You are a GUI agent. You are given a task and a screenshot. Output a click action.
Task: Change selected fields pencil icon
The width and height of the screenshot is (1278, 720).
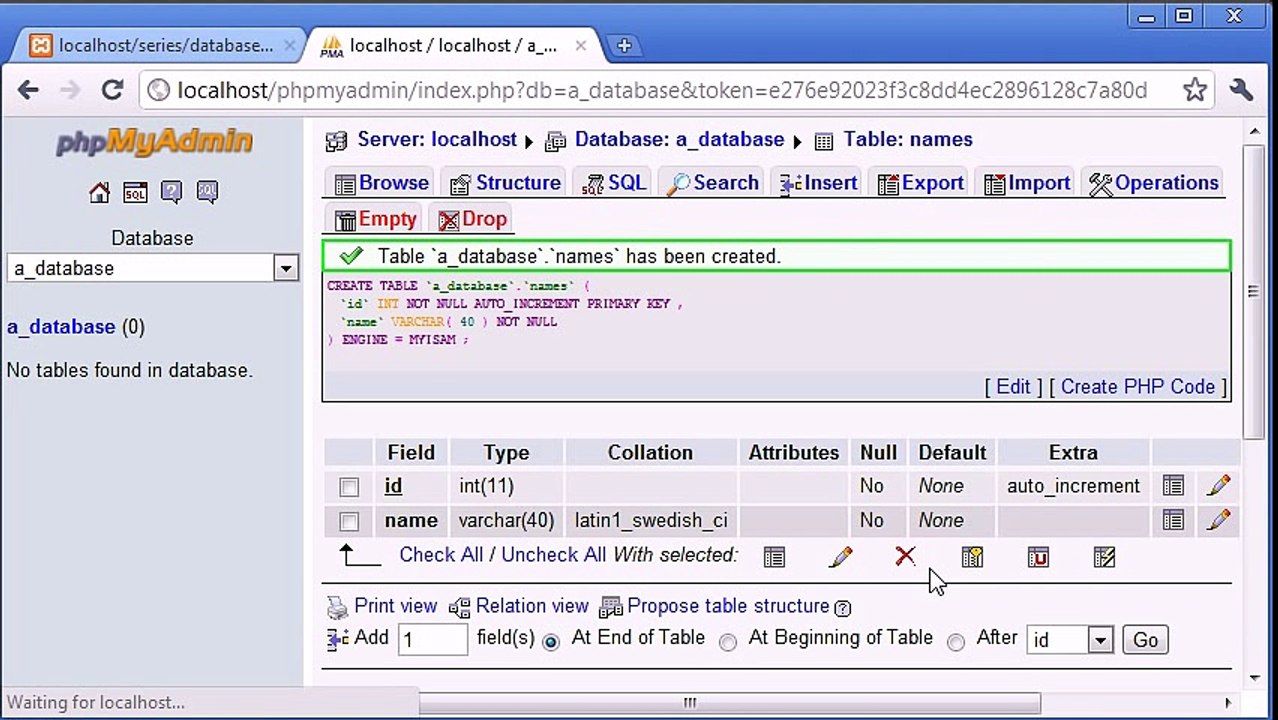(840, 557)
